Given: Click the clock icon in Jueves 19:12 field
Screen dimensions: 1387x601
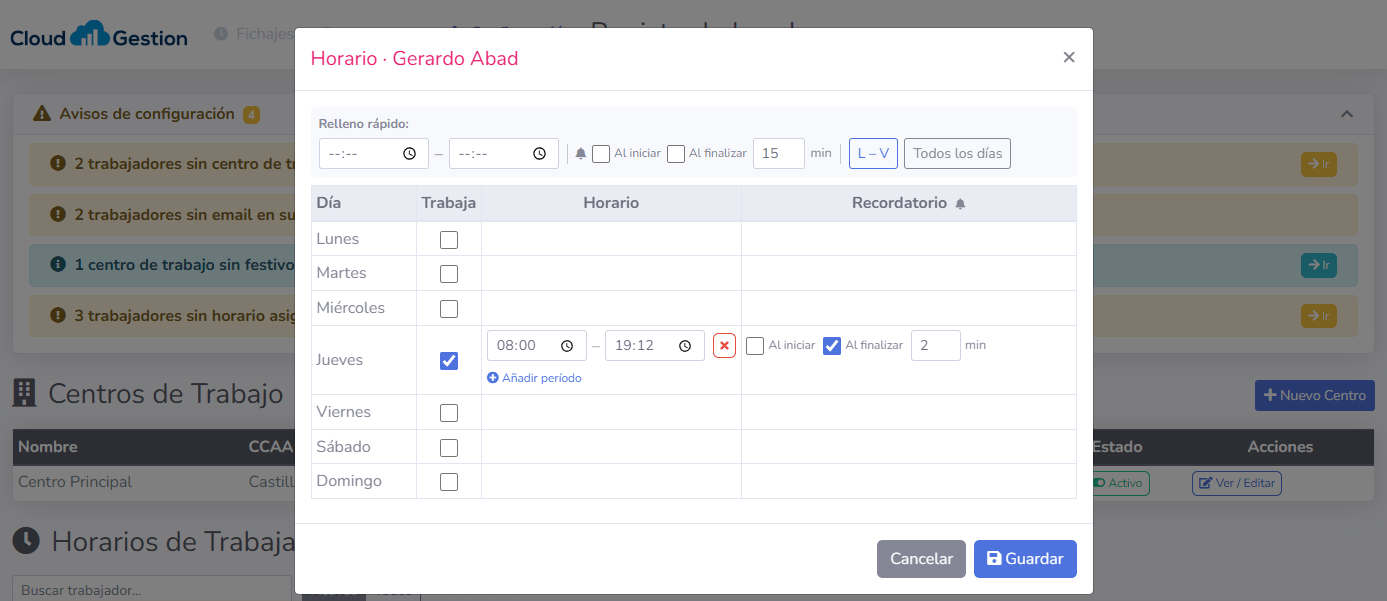Looking at the screenshot, I should coord(685,346).
